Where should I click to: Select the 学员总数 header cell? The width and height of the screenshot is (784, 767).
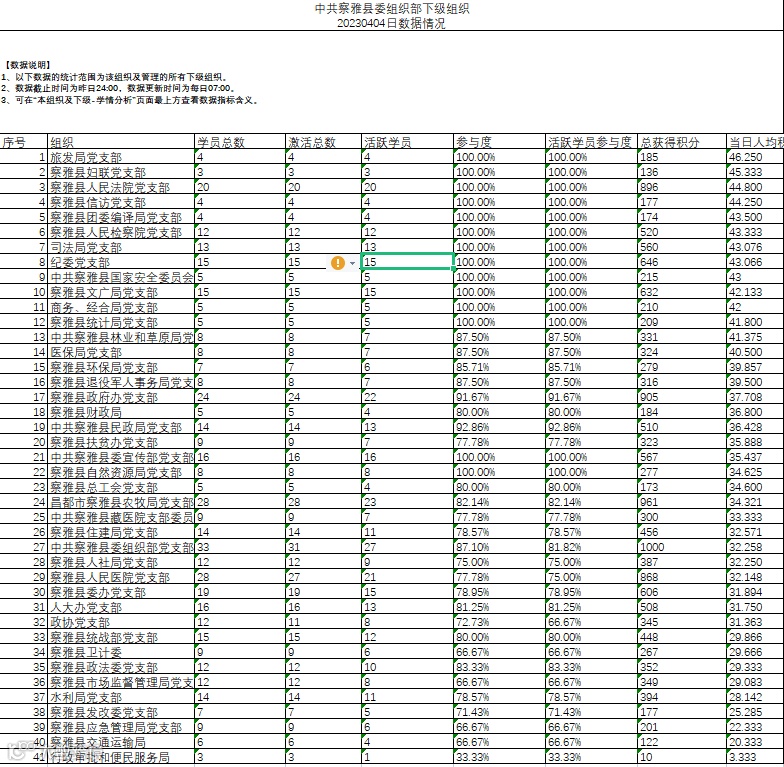(240, 142)
